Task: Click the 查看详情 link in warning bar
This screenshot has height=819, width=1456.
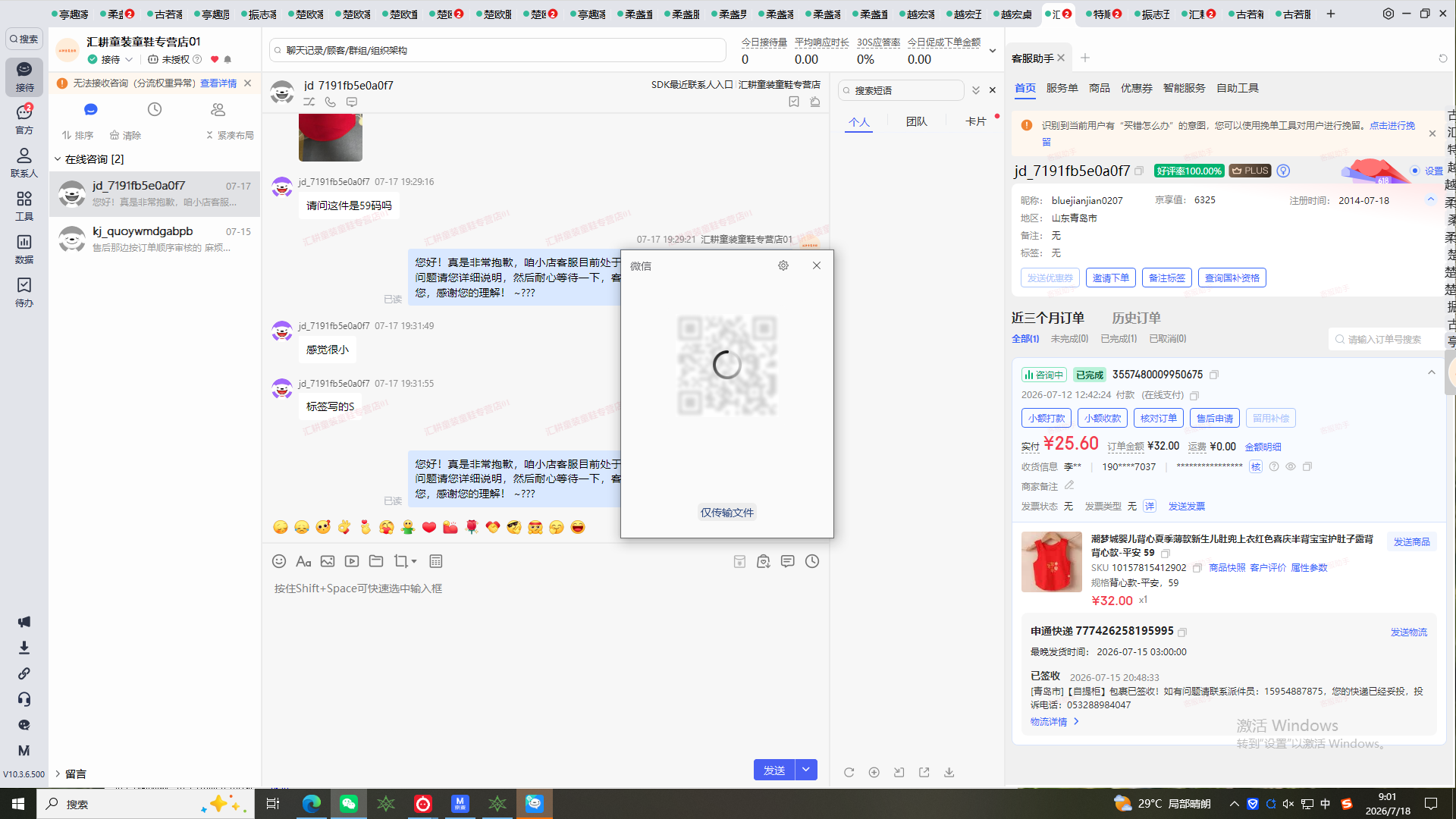Action: pos(218,83)
